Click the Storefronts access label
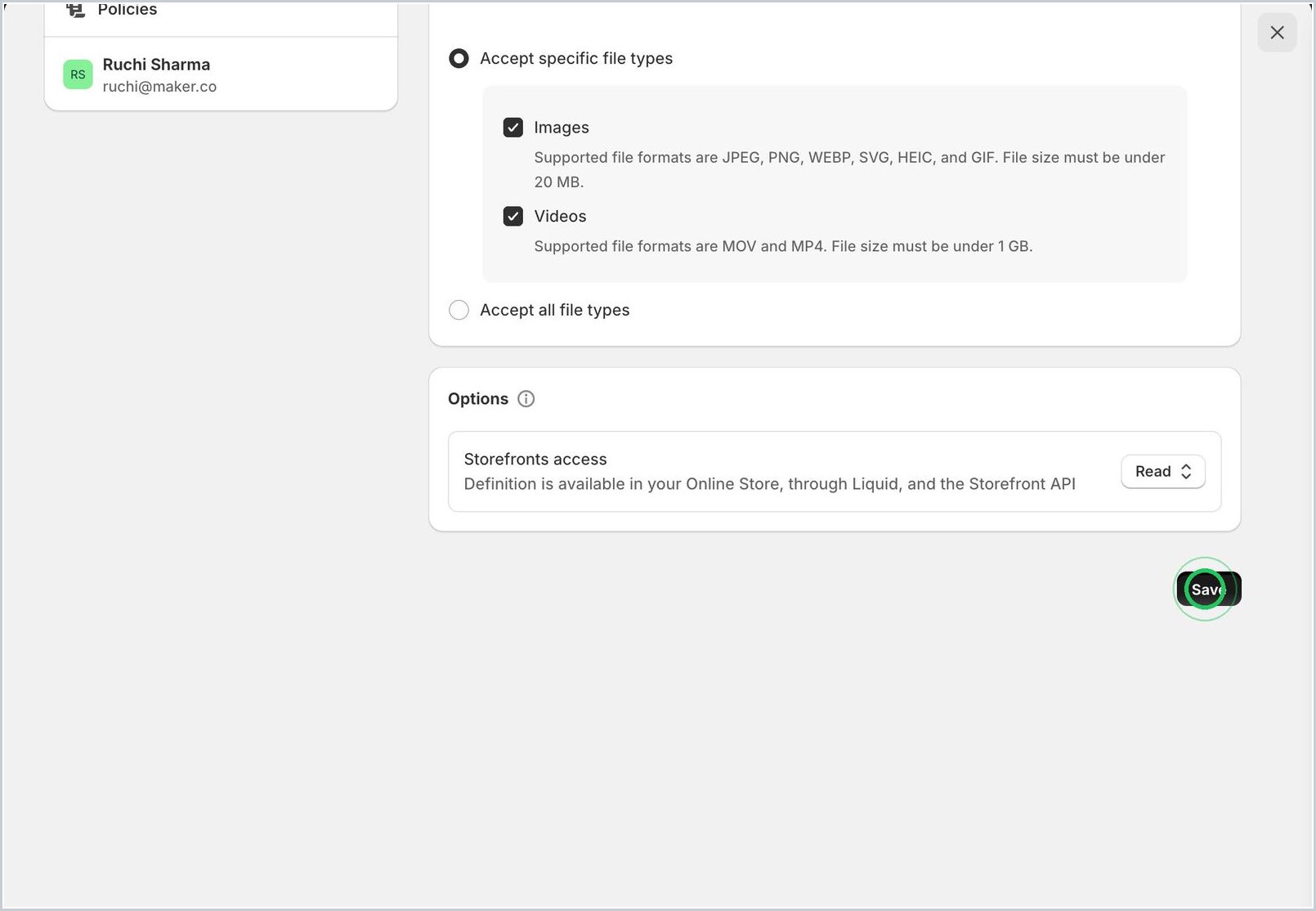This screenshot has width=1316, height=911. click(535, 460)
